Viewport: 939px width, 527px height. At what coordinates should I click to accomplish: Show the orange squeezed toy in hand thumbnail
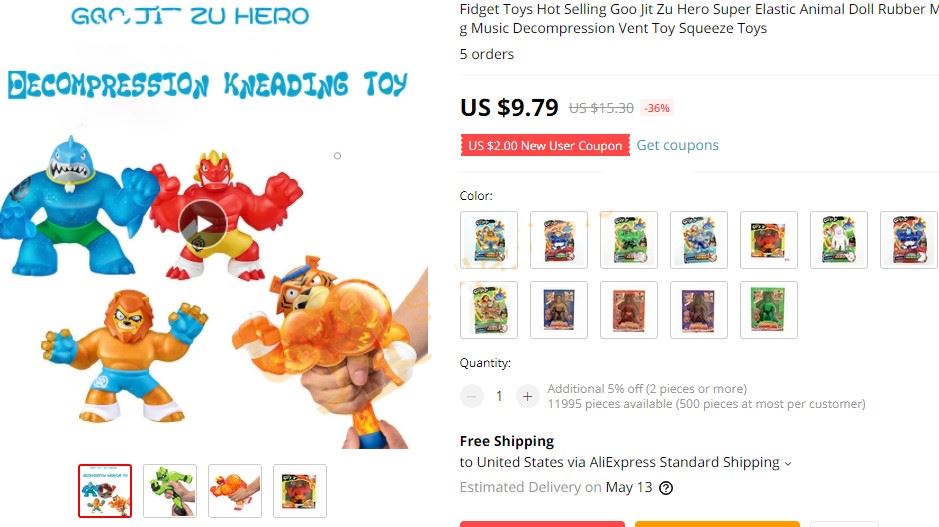[235, 491]
